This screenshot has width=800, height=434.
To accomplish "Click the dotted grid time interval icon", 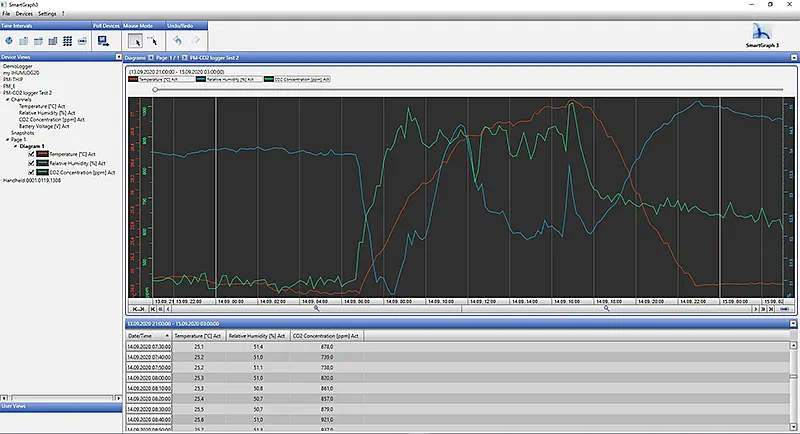I will (x=67, y=41).
